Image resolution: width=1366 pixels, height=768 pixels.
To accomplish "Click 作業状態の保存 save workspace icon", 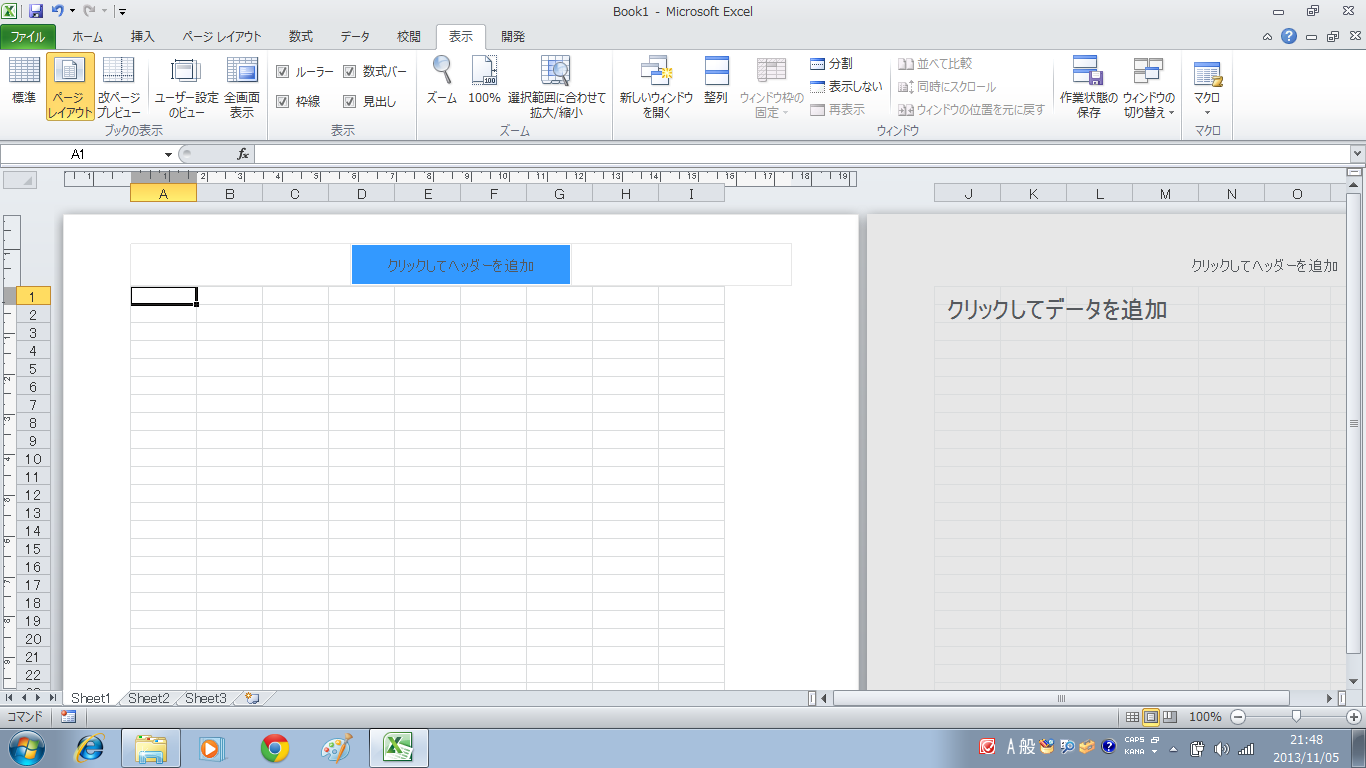I will 1088,86.
